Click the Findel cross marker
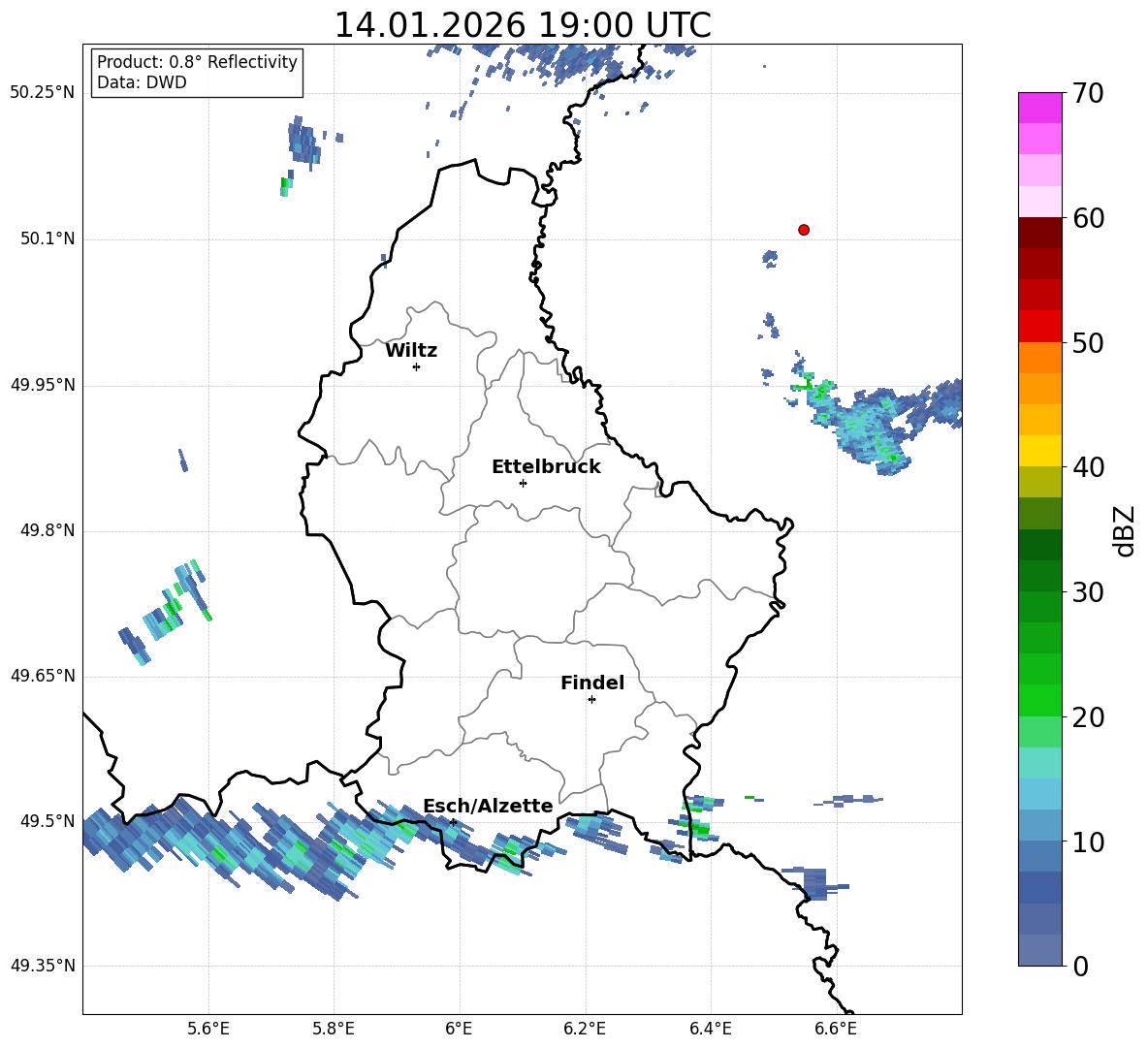Image resolution: width=1148 pixels, height=1048 pixels. pos(591,700)
